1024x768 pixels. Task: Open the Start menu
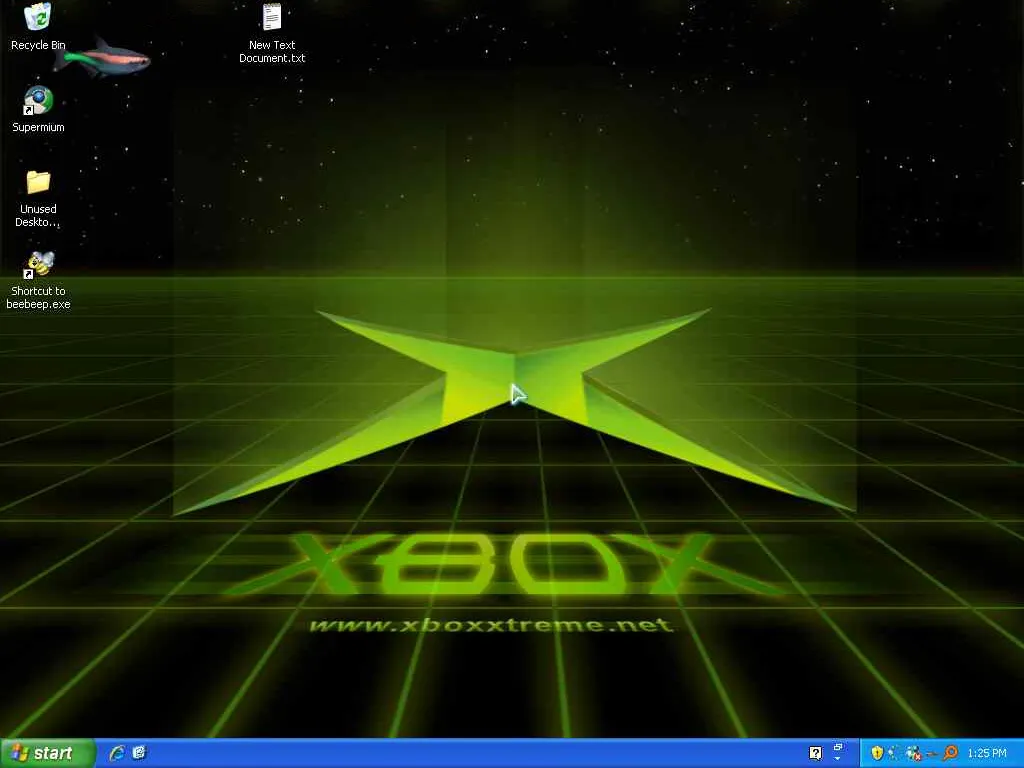pyautogui.click(x=47, y=753)
